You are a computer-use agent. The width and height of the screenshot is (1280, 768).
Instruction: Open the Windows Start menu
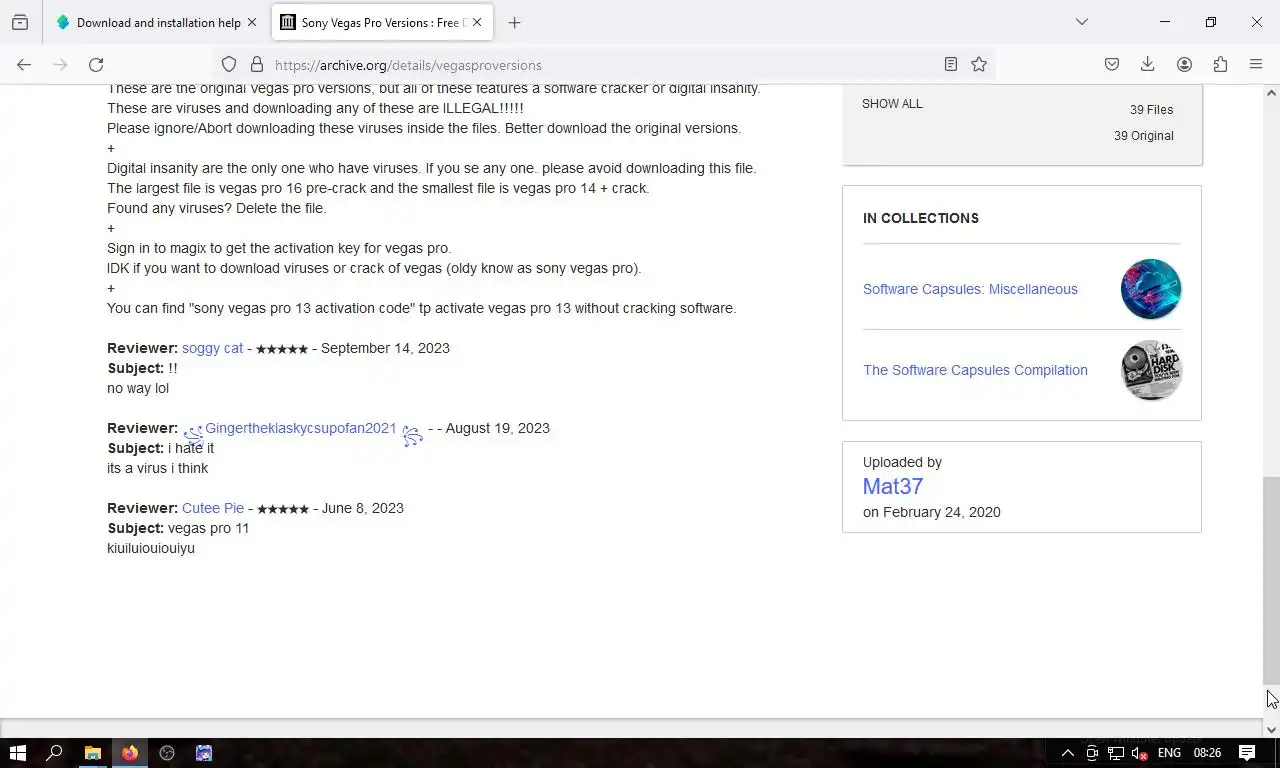tap(17, 753)
